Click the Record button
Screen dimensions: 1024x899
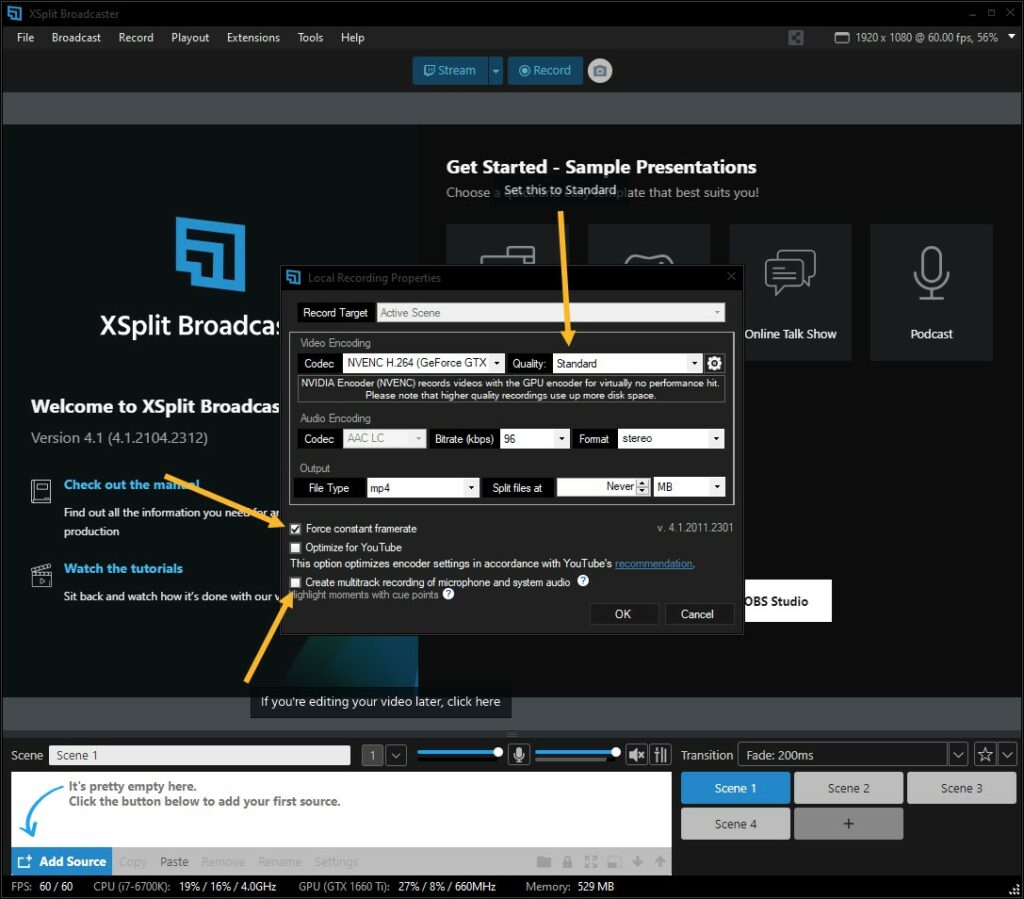coord(545,71)
